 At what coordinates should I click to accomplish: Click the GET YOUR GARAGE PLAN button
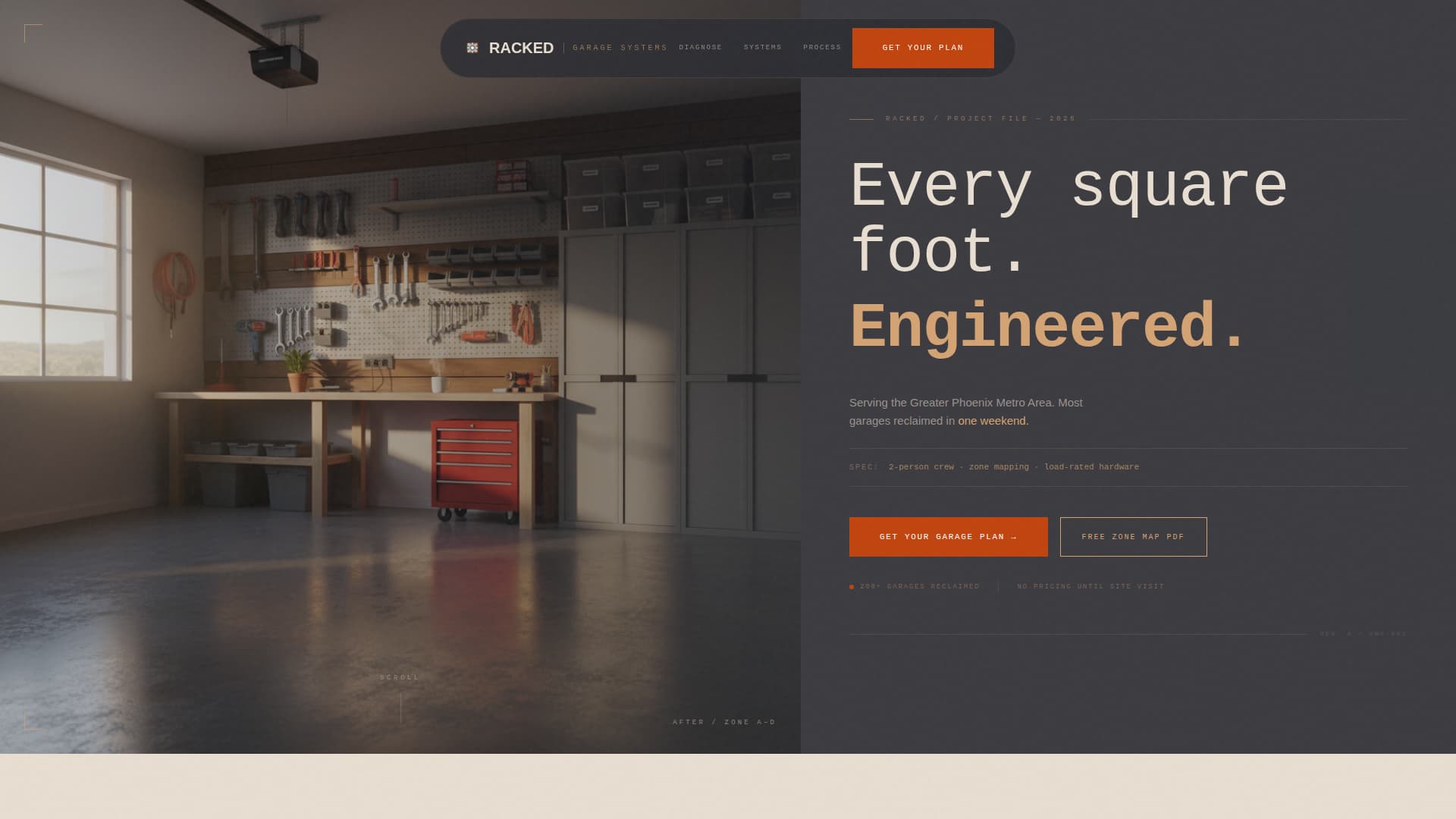pos(948,536)
